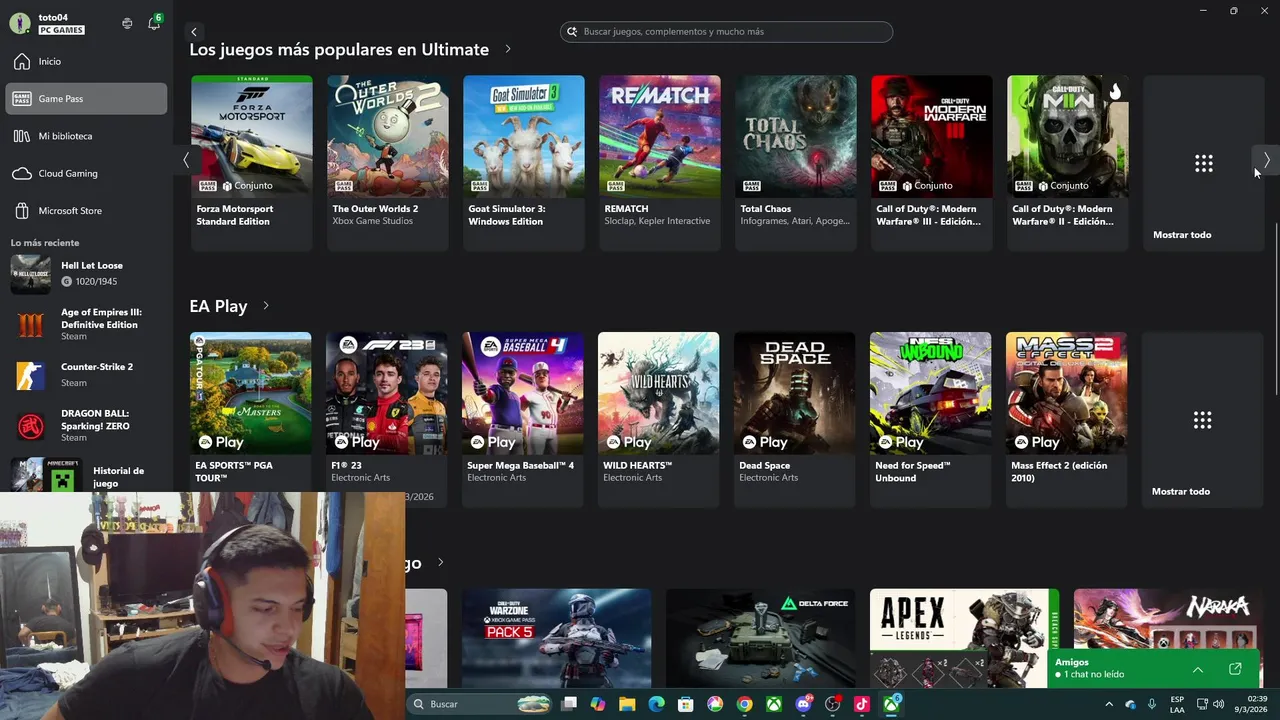Expand the Amigos chat panel chevron
This screenshot has width=1280, height=720.
click(1198, 669)
